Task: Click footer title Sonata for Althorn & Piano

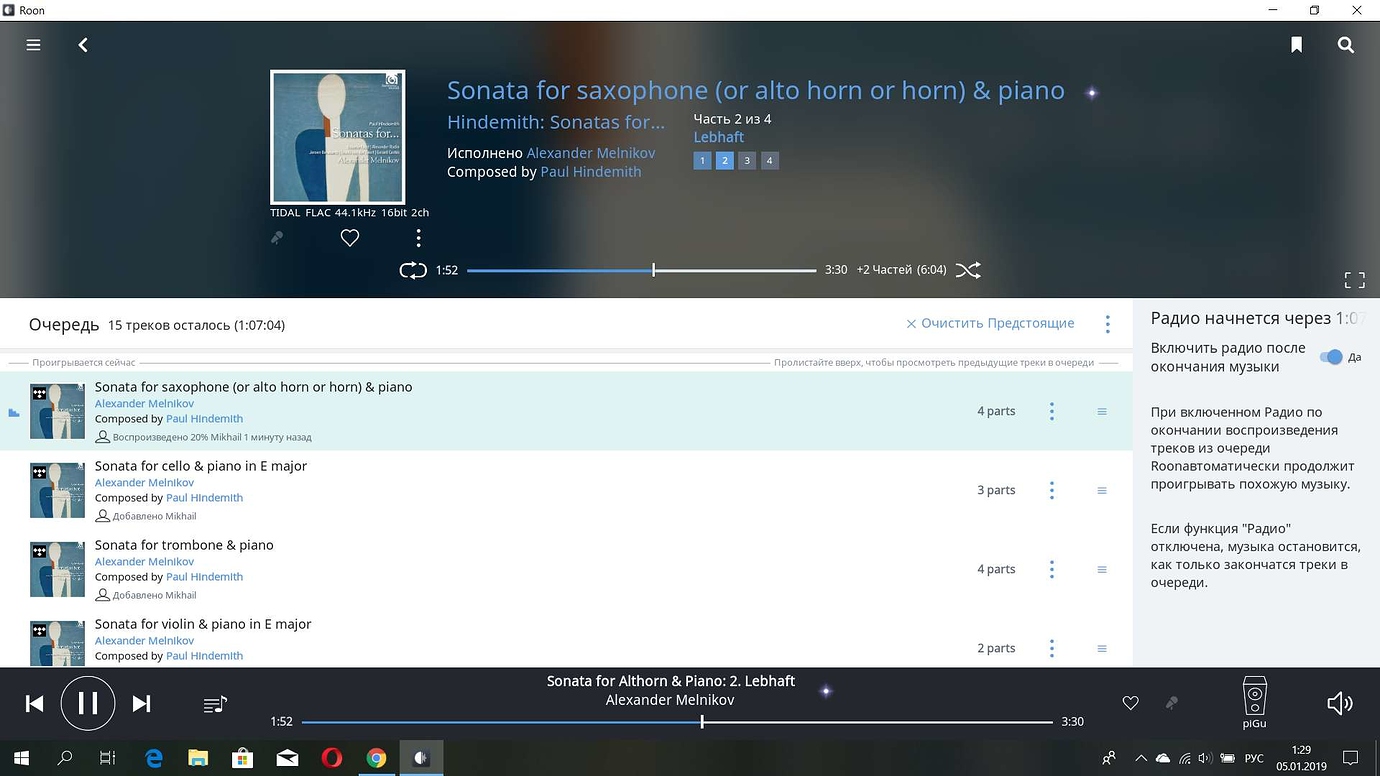Action: [670, 681]
